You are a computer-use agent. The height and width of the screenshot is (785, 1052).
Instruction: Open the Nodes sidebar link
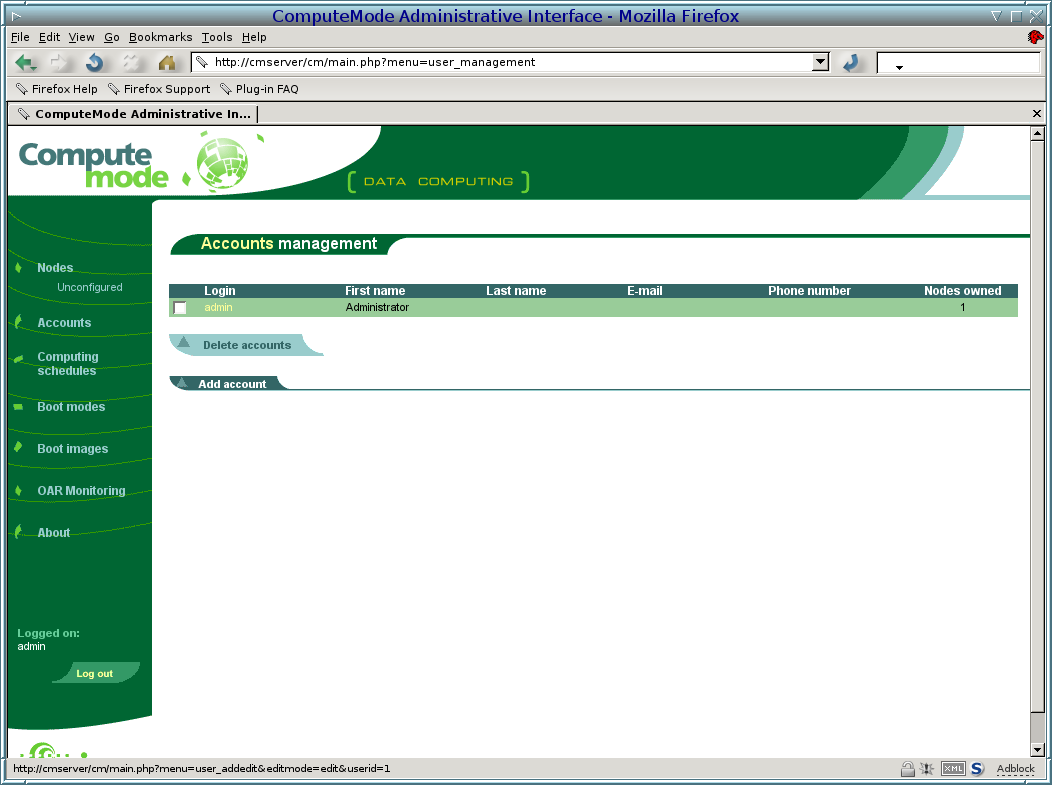click(55, 268)
